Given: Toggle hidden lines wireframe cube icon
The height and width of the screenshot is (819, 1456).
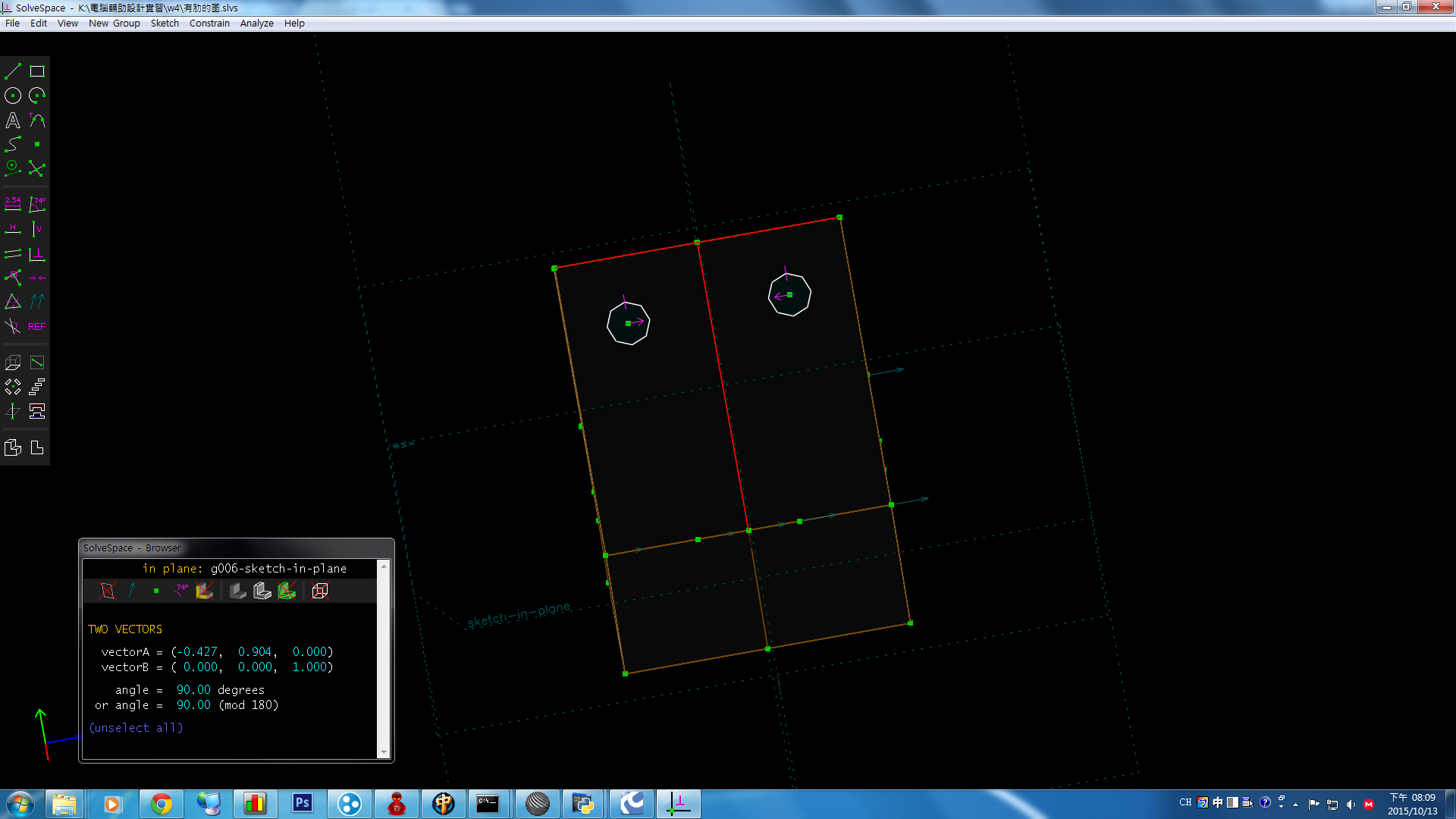Looking at the screenshot, I should pyautogui.click(x=320, y=591).
